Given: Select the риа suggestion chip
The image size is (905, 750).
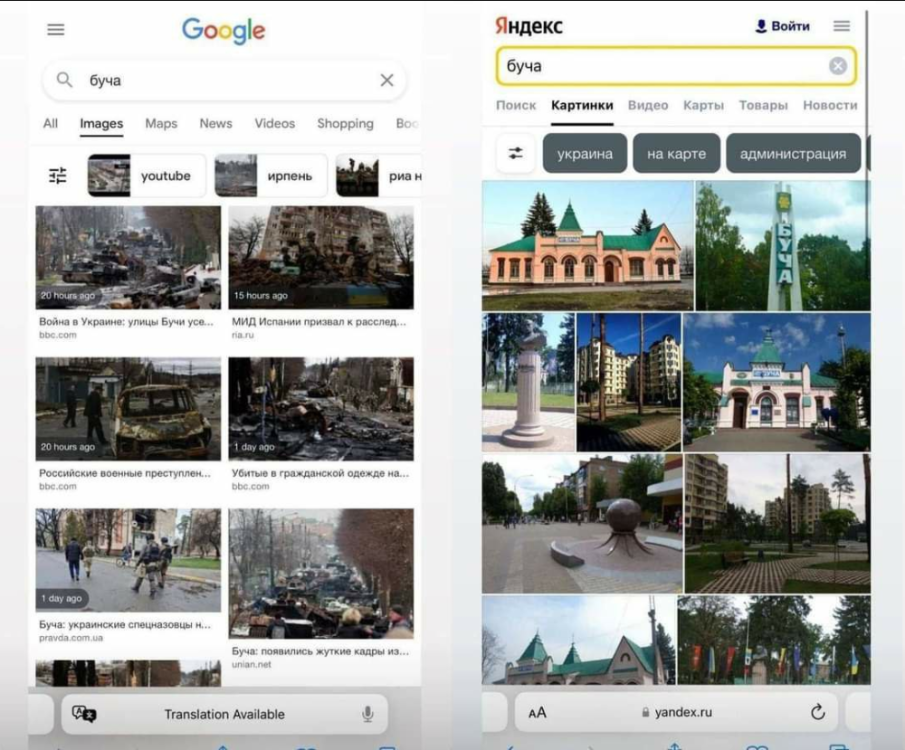Looking at the screenshot, I should tap(379, 176).
